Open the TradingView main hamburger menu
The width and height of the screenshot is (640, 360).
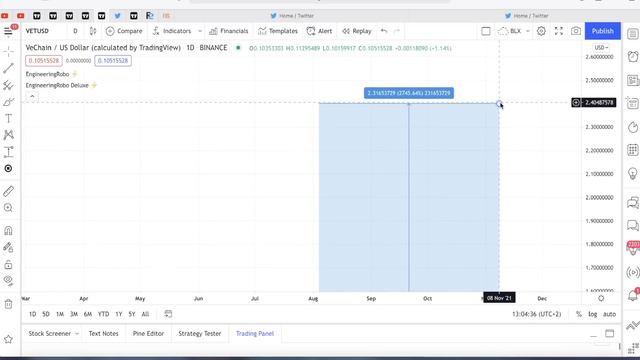tap(8, 31)
